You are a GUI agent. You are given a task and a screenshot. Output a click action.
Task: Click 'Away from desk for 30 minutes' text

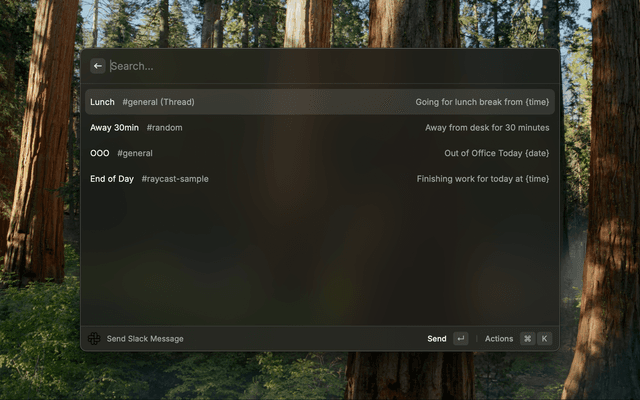pyautogui.click(x=487, y=128)
